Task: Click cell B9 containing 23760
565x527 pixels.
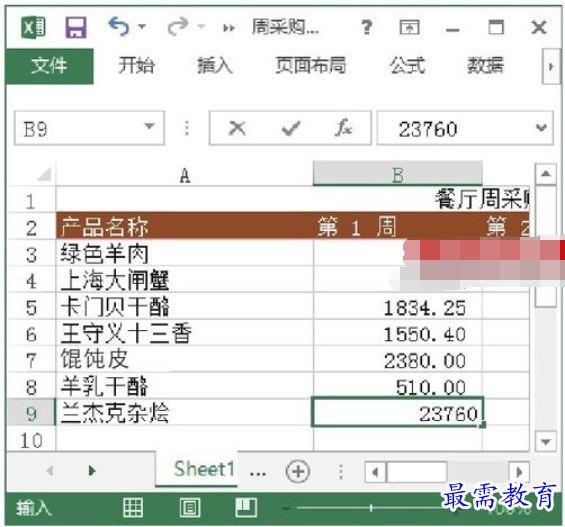Action: [398, 412]
